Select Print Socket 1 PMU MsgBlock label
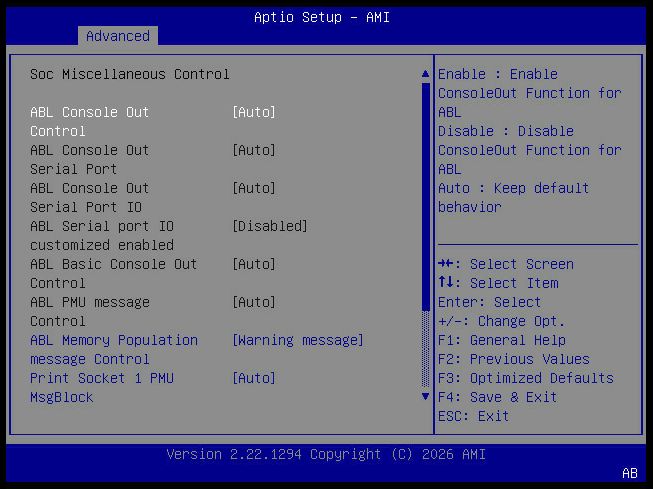653x489 pixels. tap(102, 388)
